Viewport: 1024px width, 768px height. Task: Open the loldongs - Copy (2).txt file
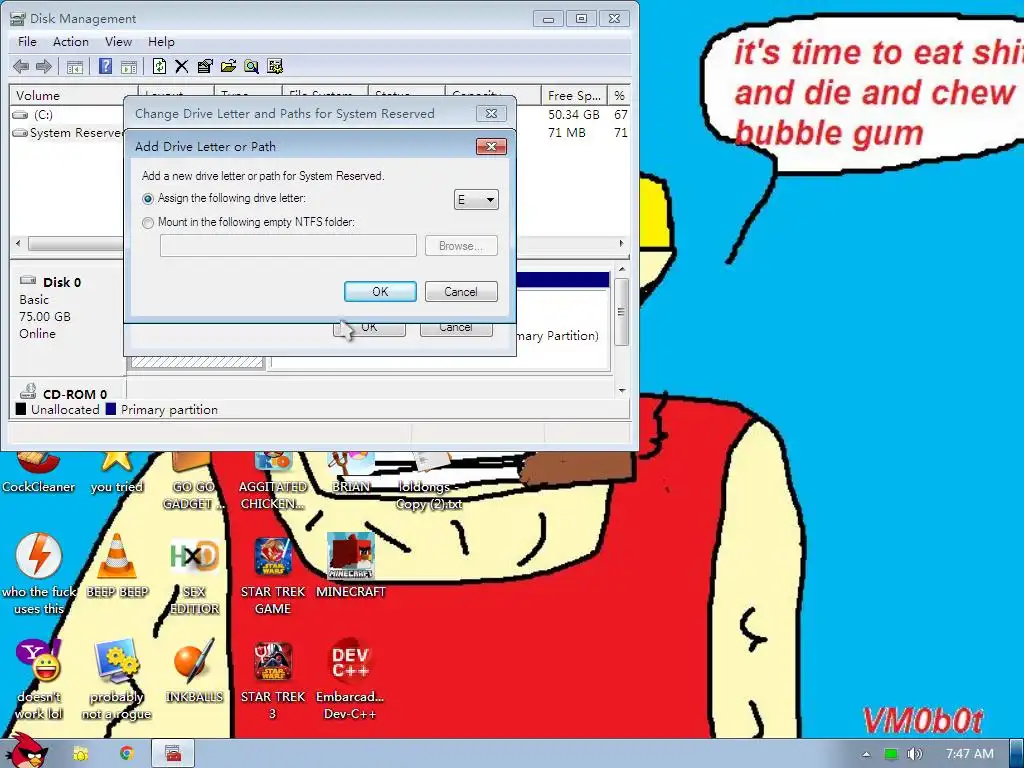[429, 481]
